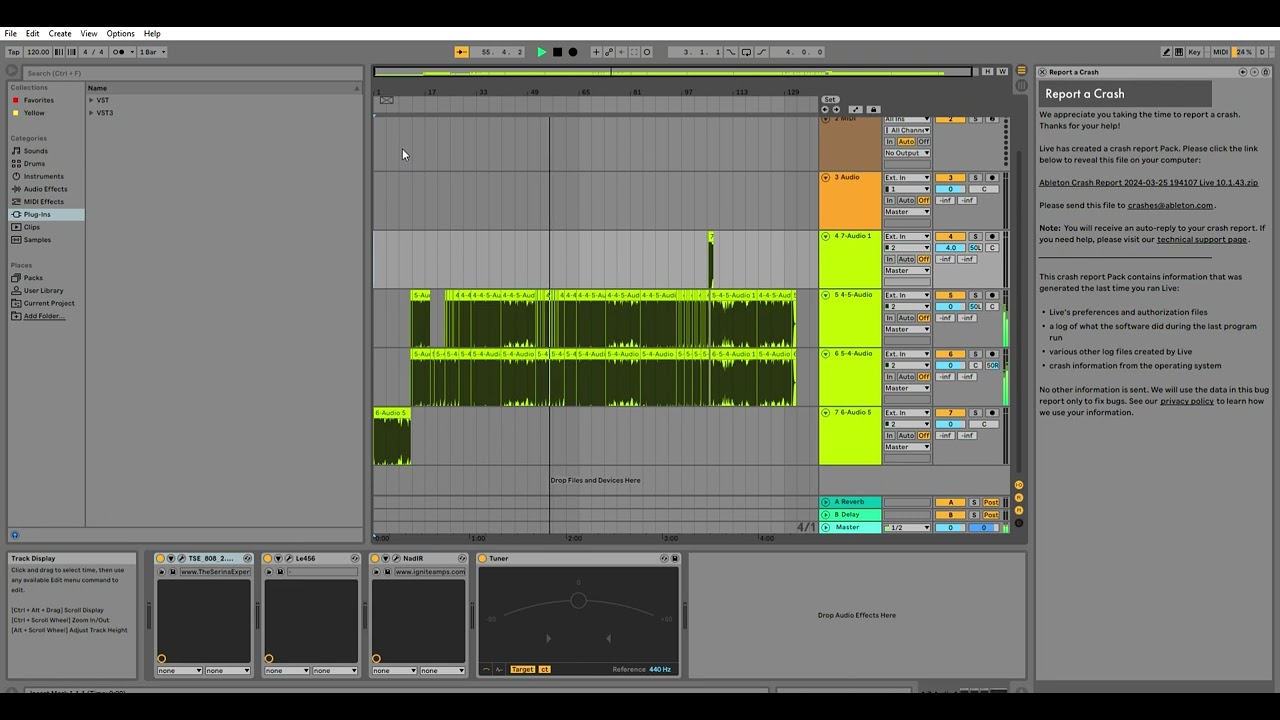1280x720 pixels.
Task: Open the 1 Bar quantization menu
Action: pos(152,52)
